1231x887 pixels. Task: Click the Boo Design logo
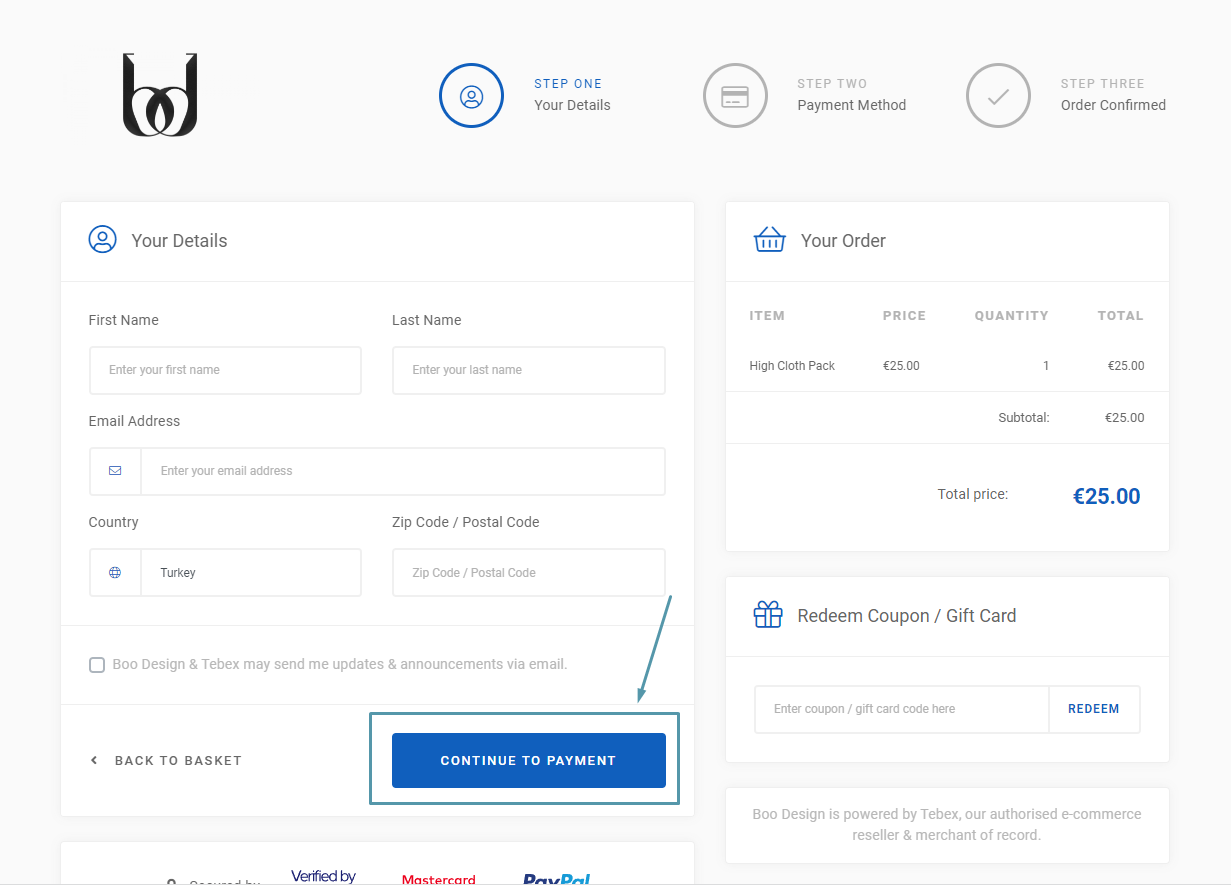pos(160,95)
